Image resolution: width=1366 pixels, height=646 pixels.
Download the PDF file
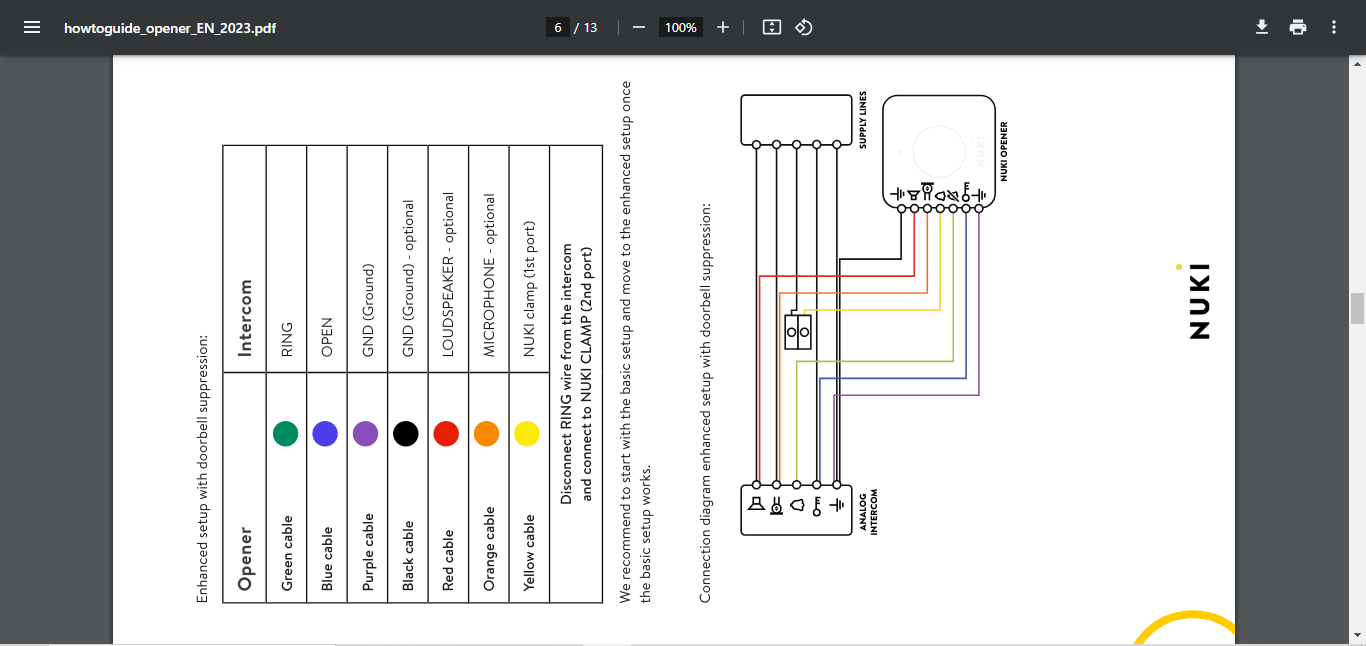(1262, 27)
